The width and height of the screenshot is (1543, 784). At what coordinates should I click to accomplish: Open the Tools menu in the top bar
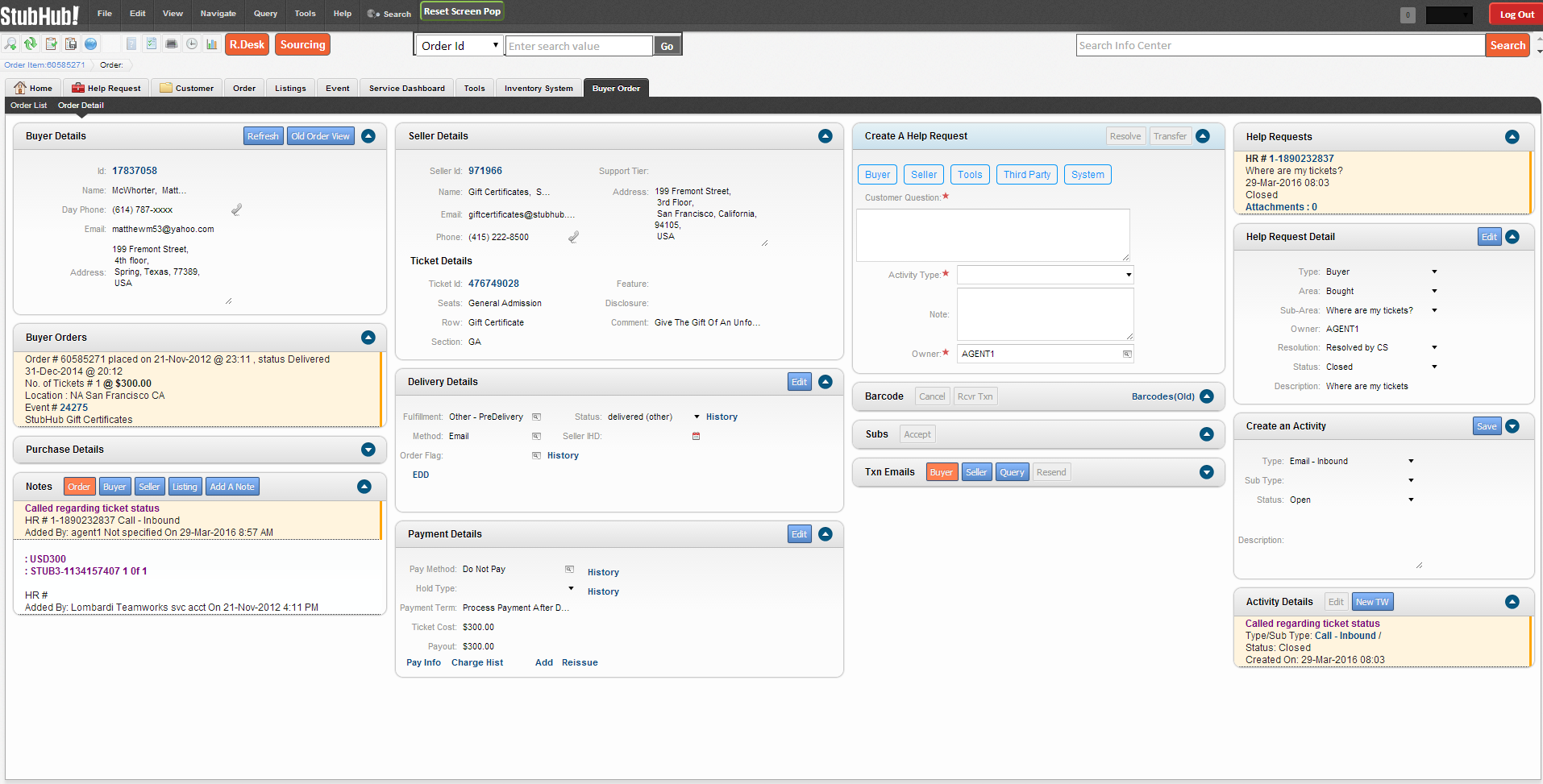coord(305,14)
